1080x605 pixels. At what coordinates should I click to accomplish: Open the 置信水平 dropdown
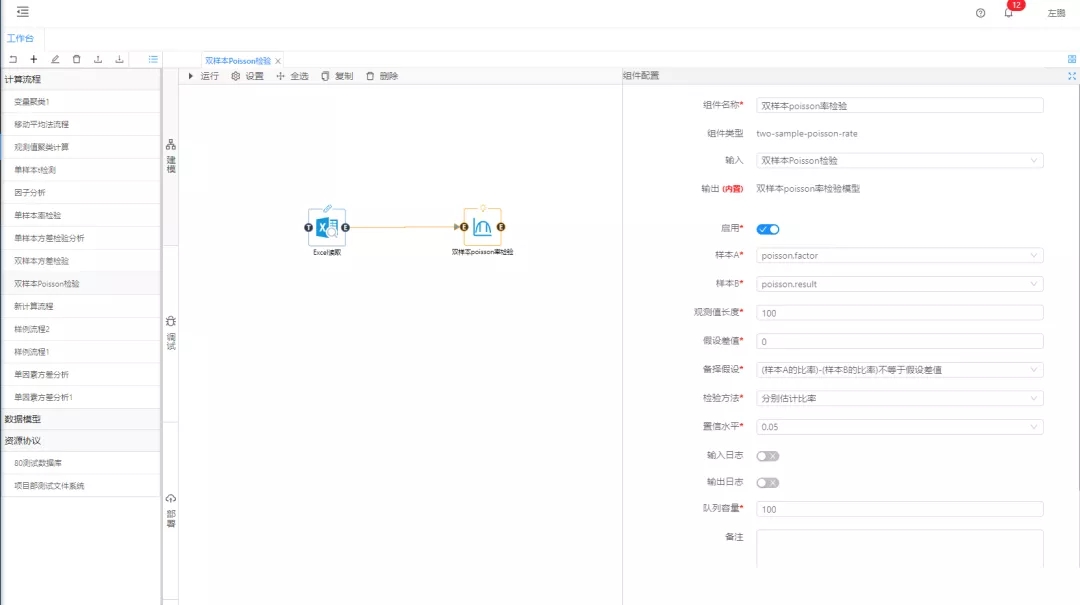(x=899, y=427)
